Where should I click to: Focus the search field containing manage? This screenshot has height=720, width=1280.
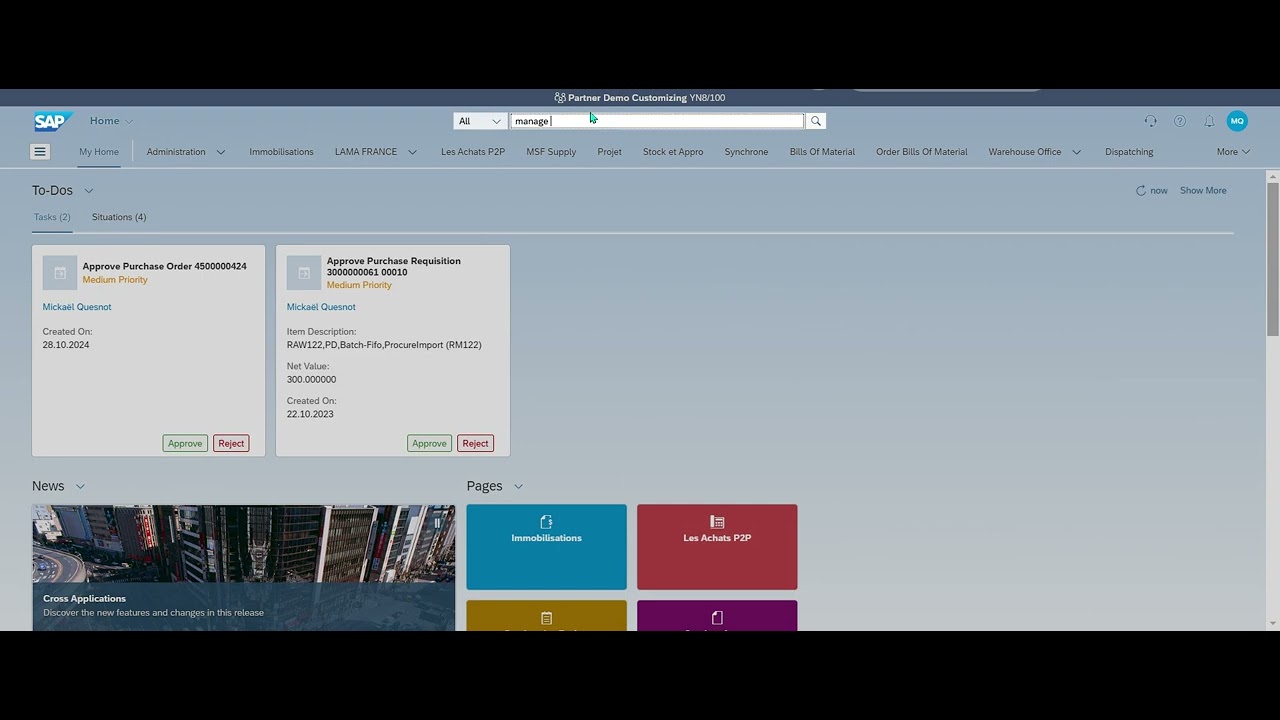point(657,121)
